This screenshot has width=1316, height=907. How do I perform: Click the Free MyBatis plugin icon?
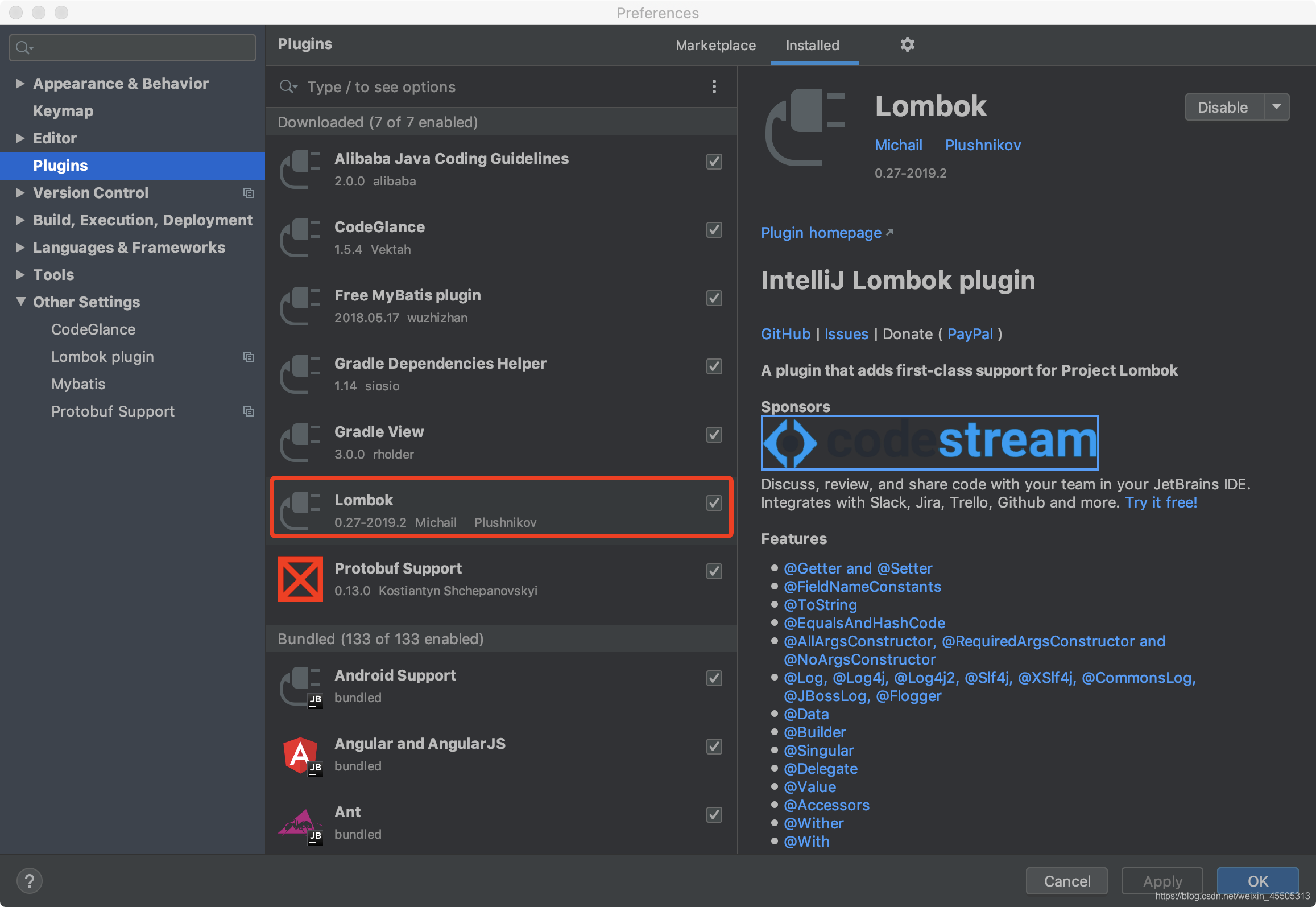click(302, 306)
